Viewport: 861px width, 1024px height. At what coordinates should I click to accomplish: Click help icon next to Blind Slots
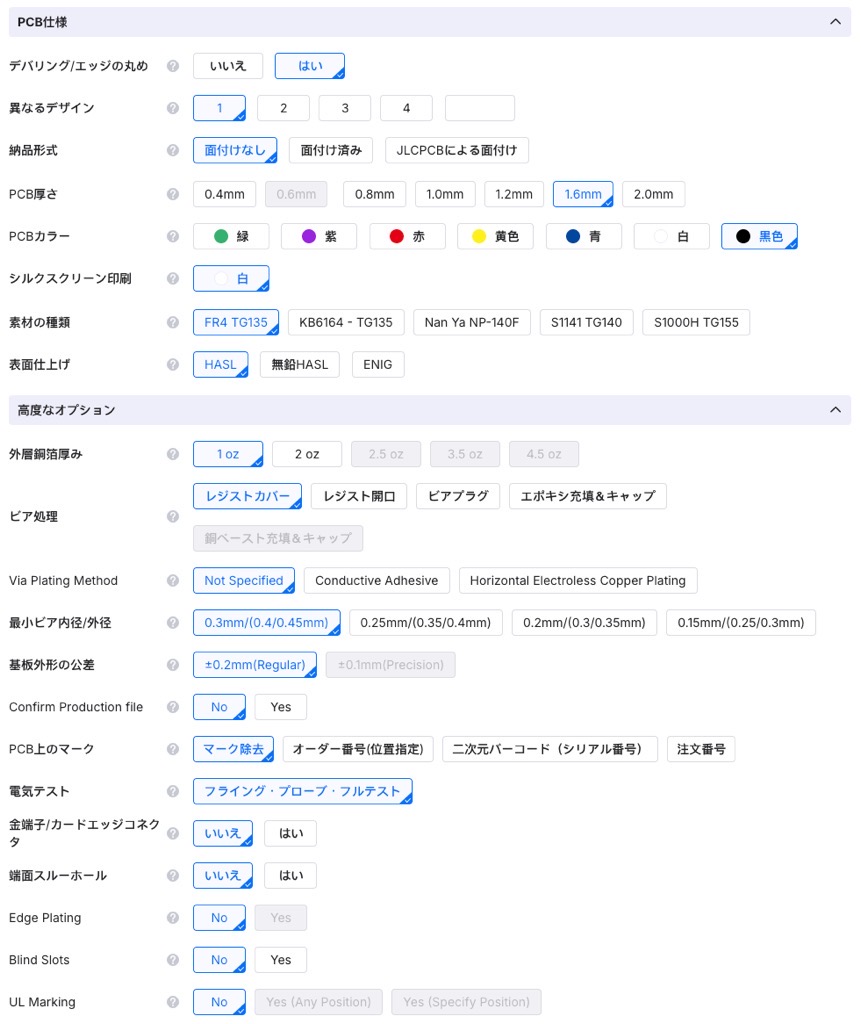[x=173, y=960]
